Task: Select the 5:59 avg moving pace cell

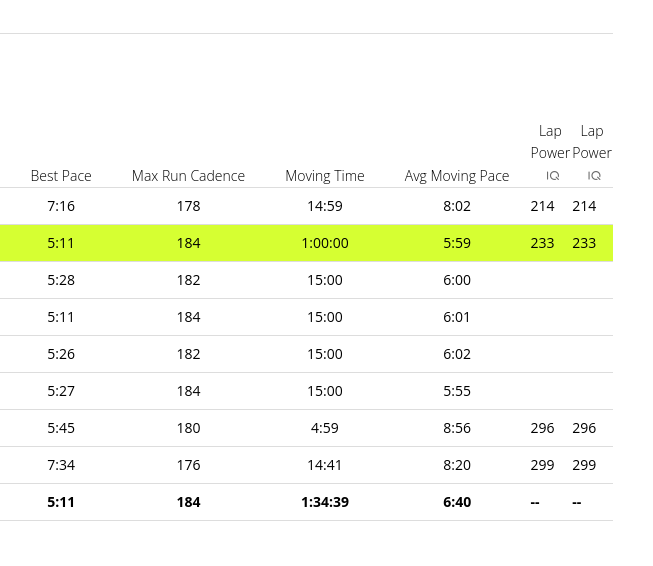Action: [457, 243]
